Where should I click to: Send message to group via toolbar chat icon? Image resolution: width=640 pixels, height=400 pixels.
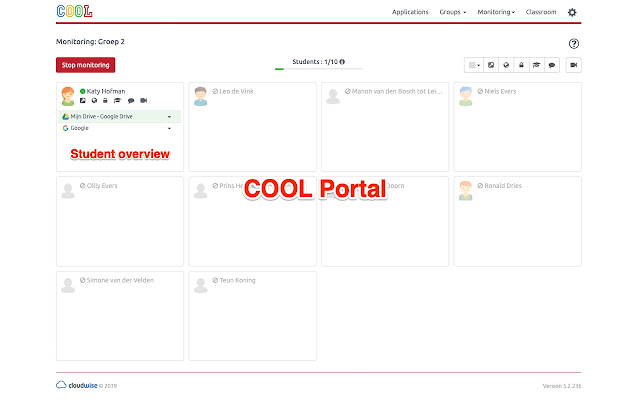point(552,65)
